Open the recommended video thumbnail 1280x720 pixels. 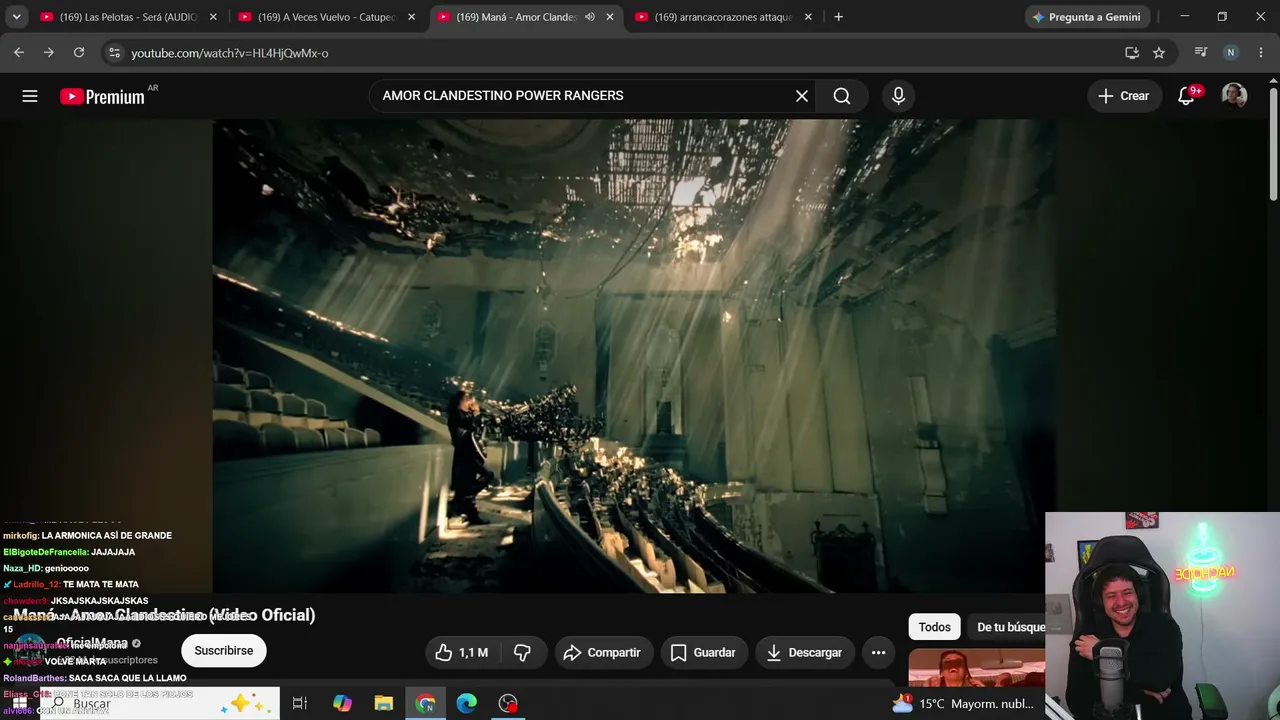976,668
